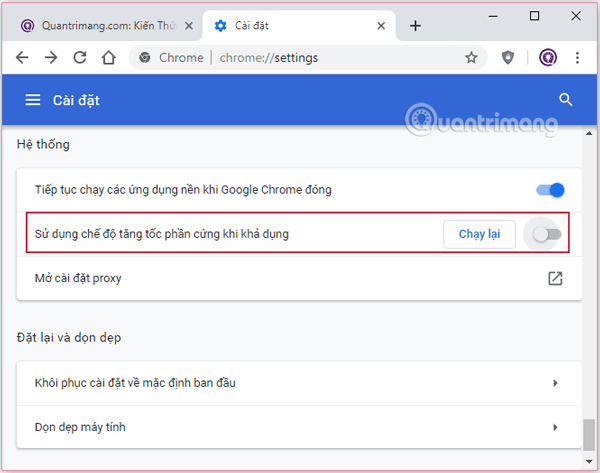This screenshot has height=473, width=600.
Task: Open the shield extension icon
Action: point(508,58)
